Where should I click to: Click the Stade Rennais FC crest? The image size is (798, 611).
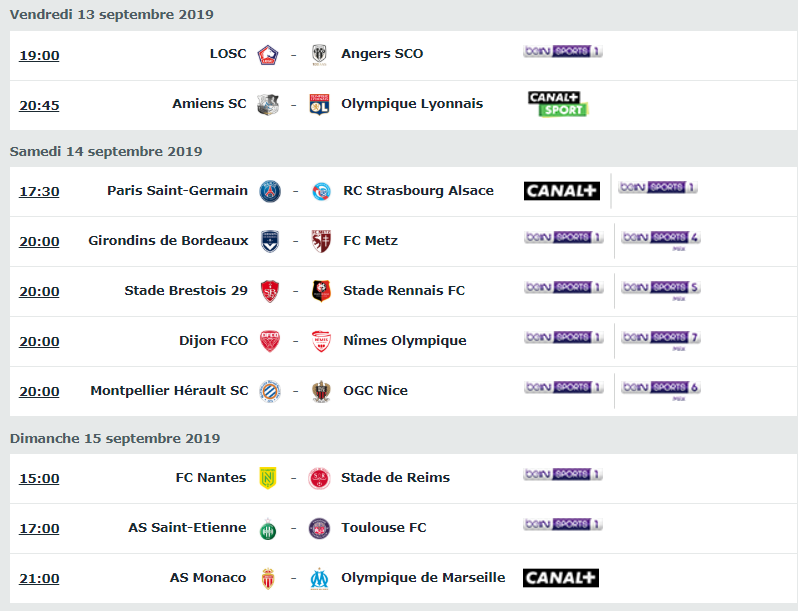(321, 291)
